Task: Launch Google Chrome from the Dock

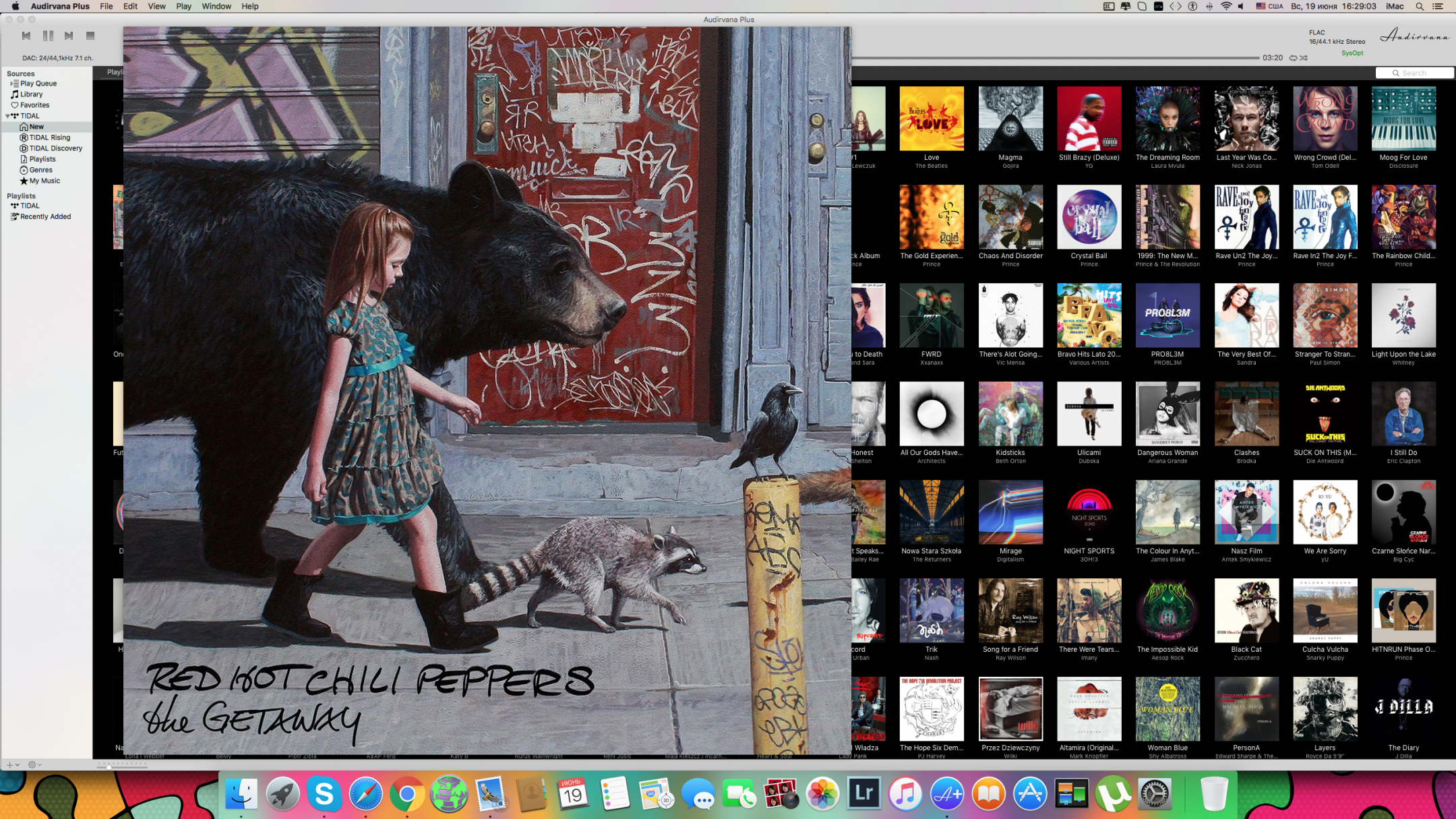Action: (407, 794)
